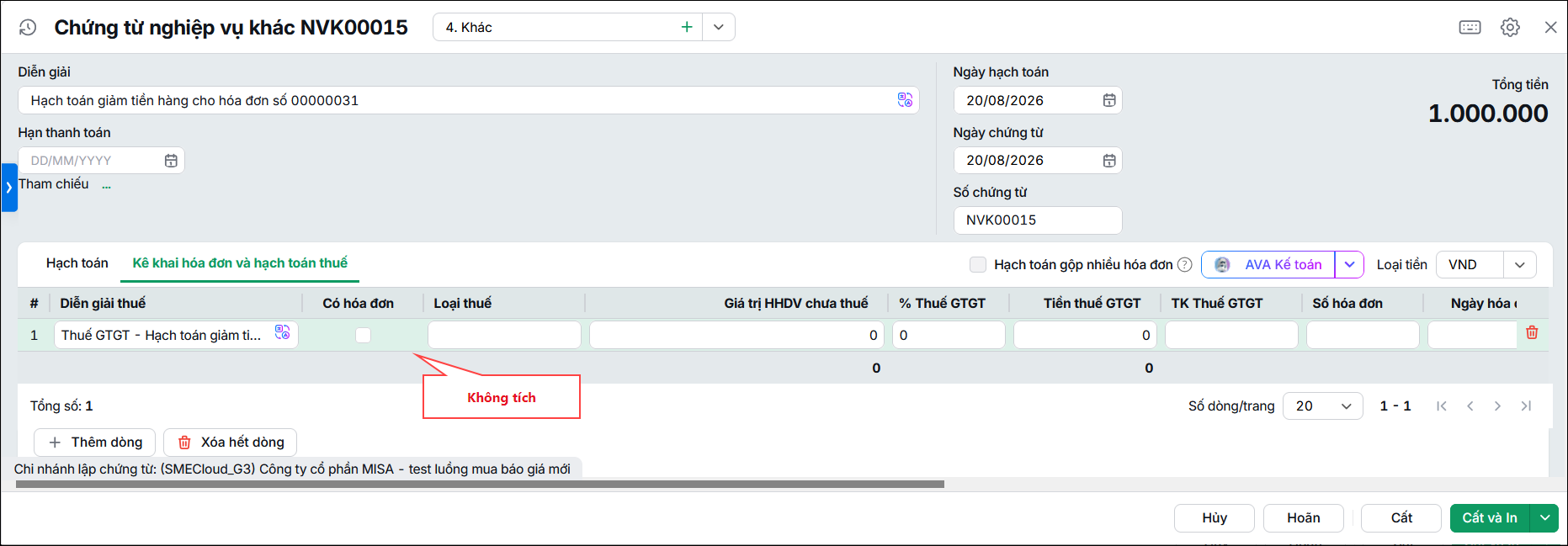
Task: Click the Diễn giải description field
Action: pyautogui.click(x=468, y=100)
